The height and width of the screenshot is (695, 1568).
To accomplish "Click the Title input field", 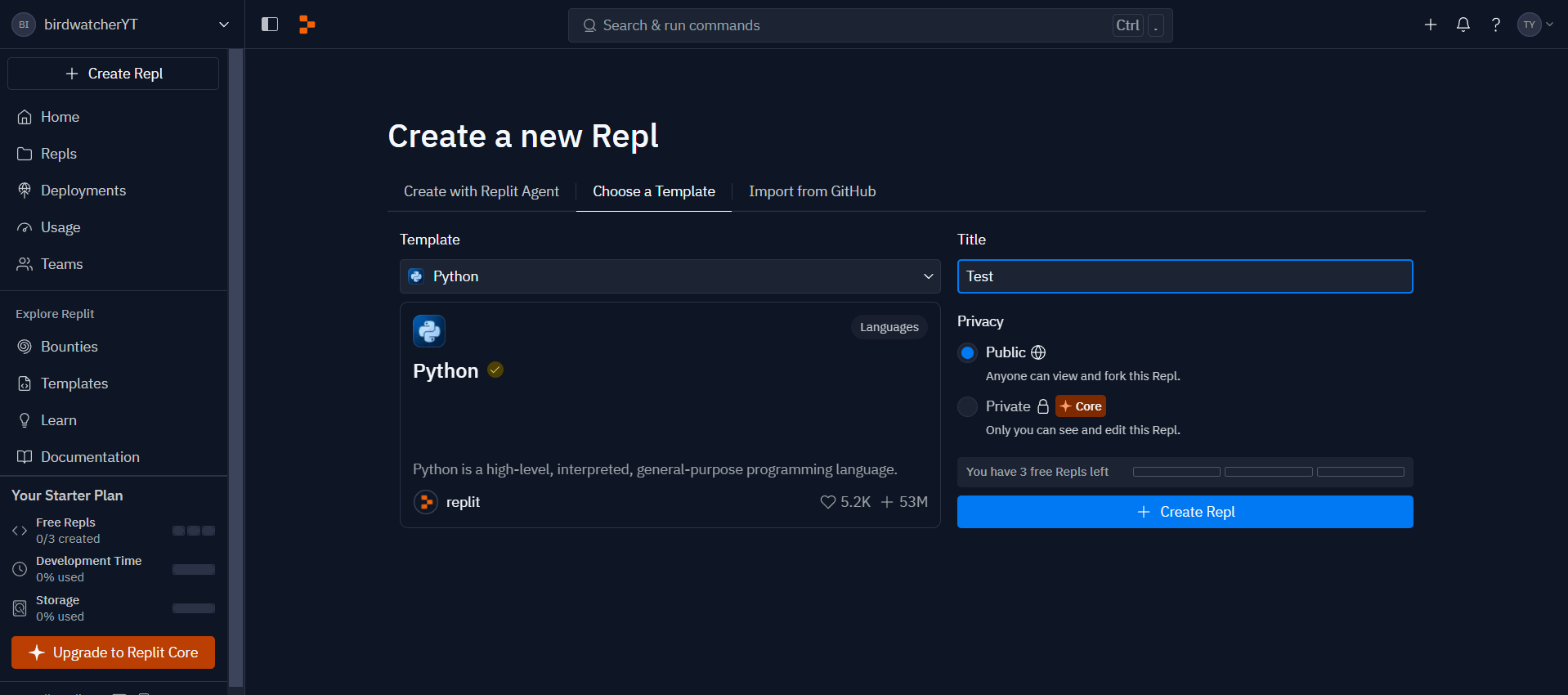I will (x=1185, y=276).
